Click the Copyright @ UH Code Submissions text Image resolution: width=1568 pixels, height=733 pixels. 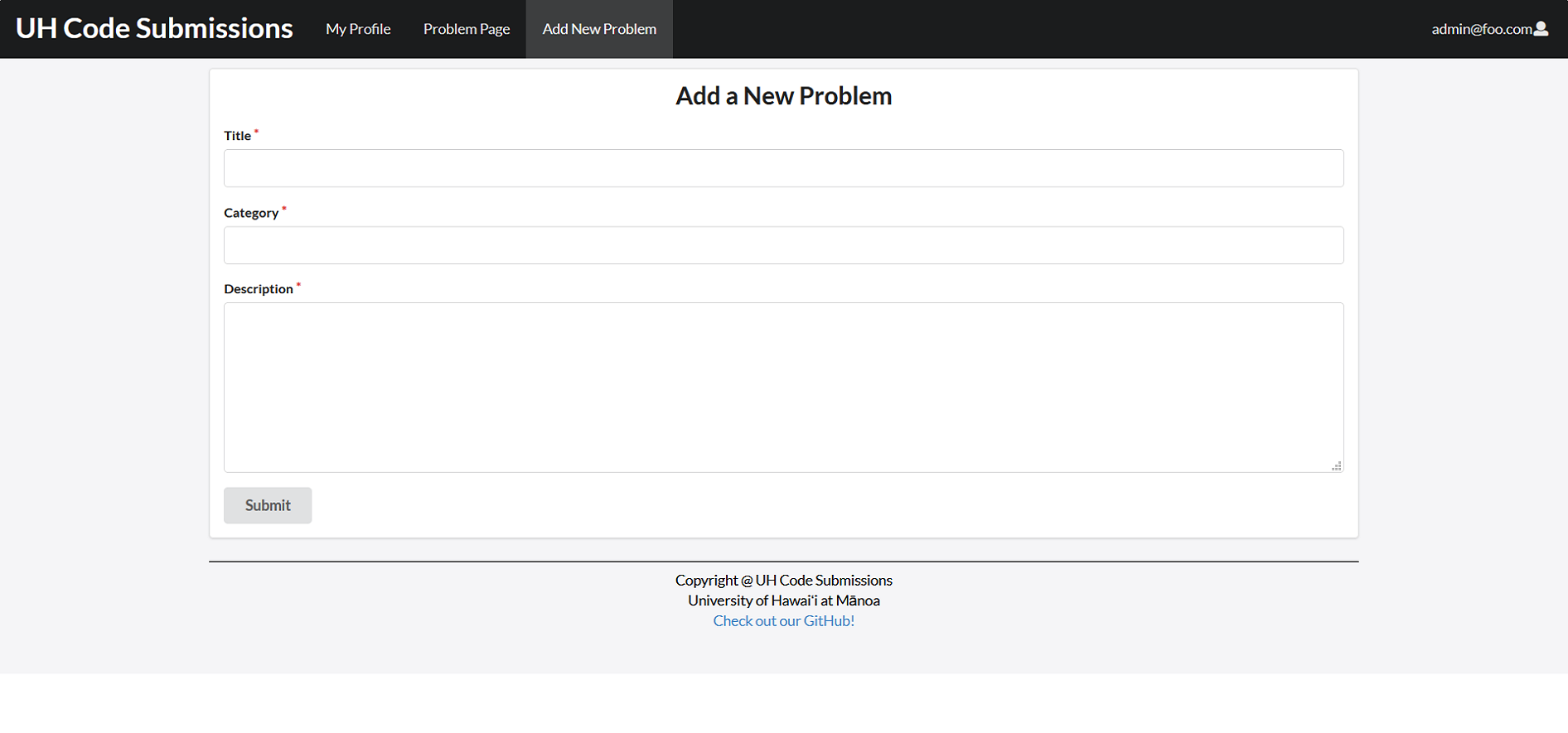(783, 581)
